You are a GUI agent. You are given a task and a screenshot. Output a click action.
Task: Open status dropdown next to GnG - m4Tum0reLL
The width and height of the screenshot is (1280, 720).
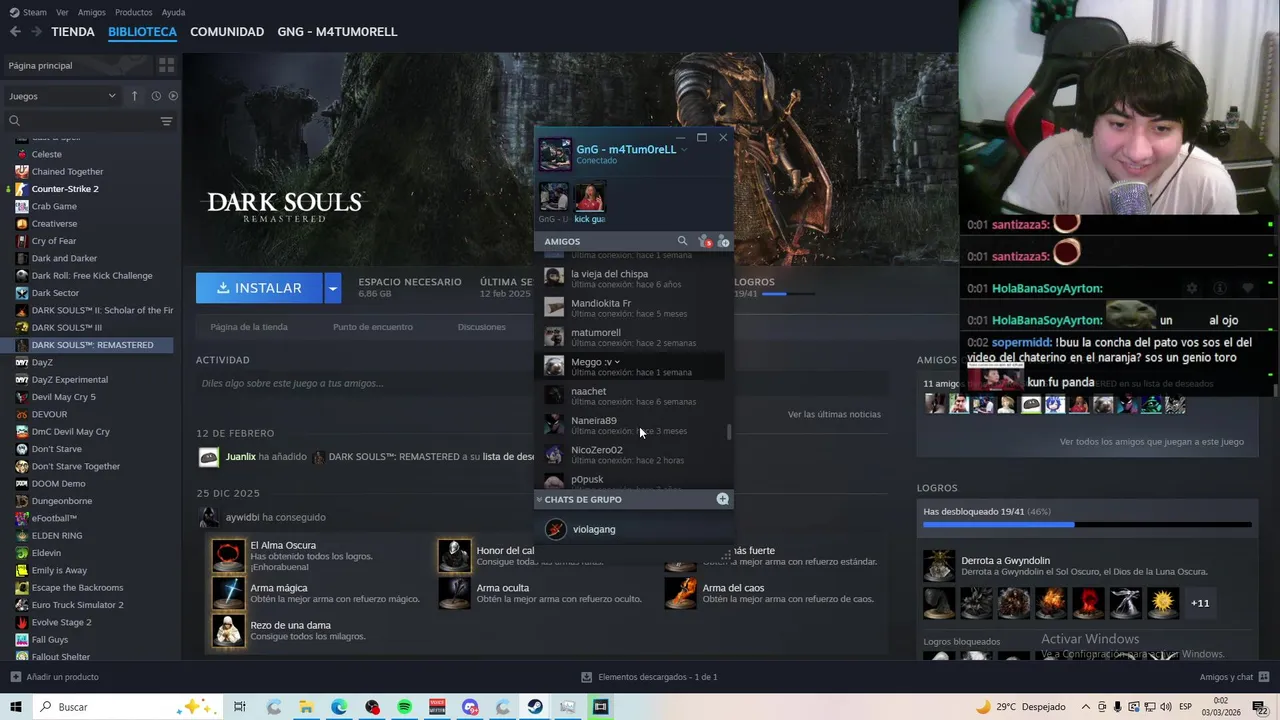pos(684,150)
